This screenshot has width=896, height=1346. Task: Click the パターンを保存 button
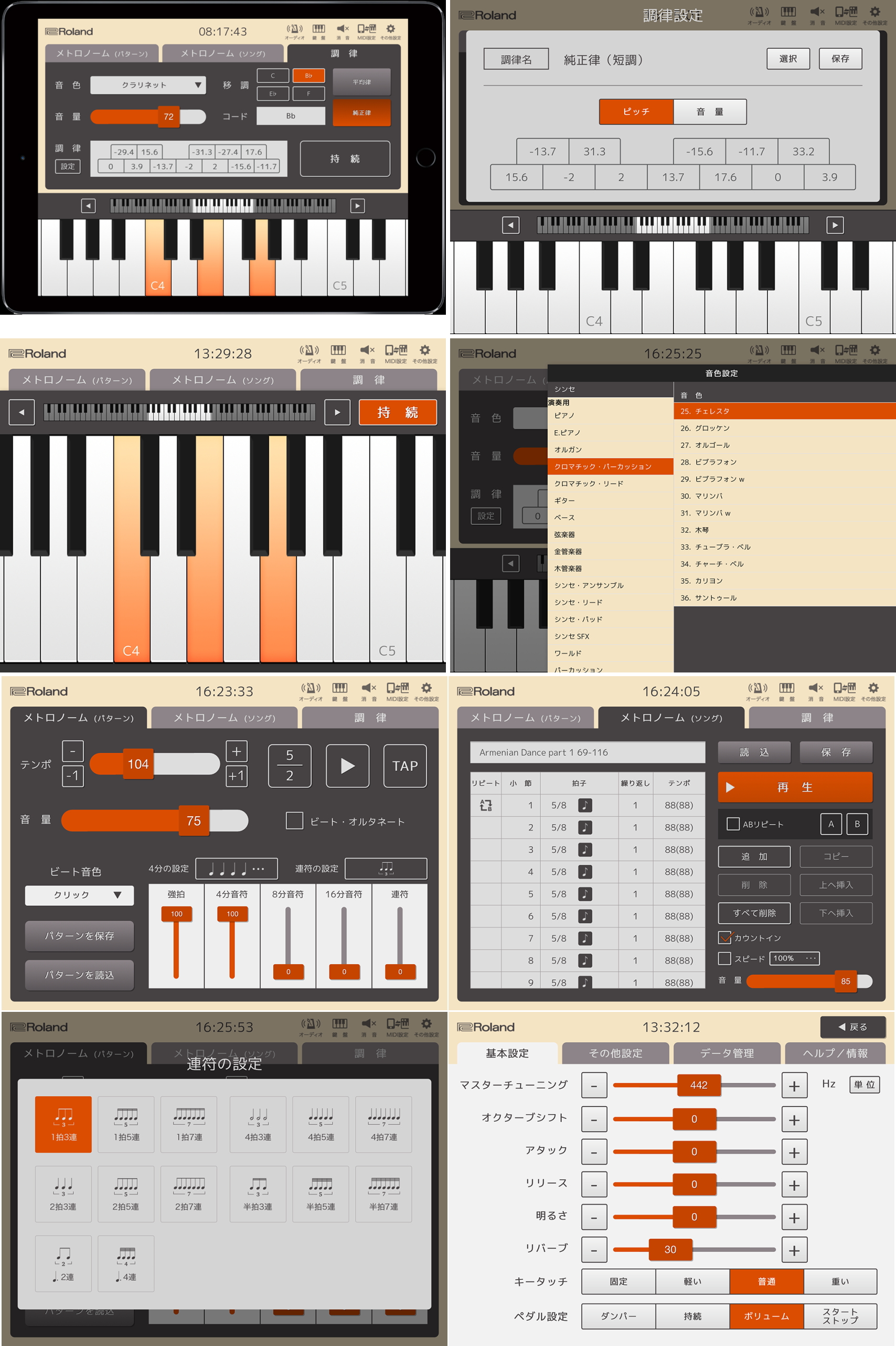tap(79, 936)
